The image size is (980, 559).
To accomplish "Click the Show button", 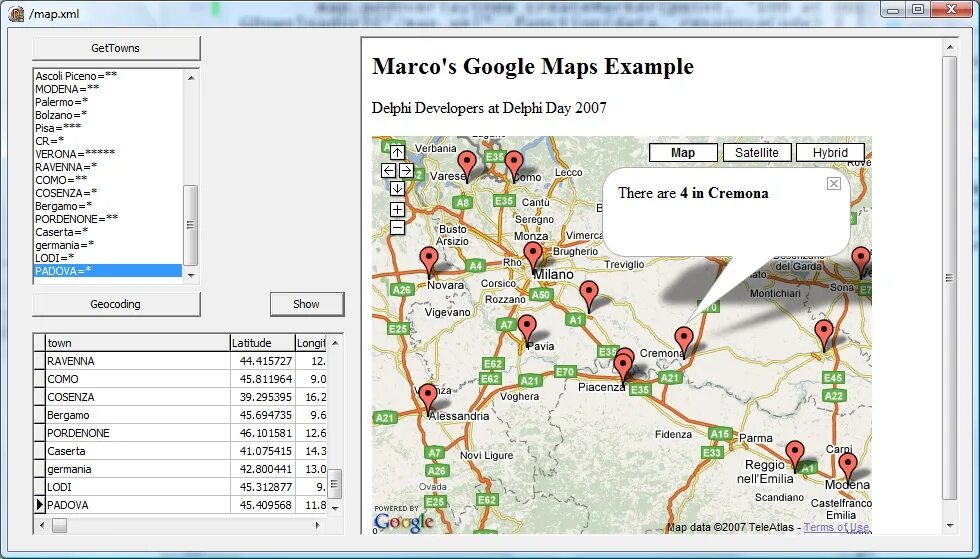I will coord(307,305).
